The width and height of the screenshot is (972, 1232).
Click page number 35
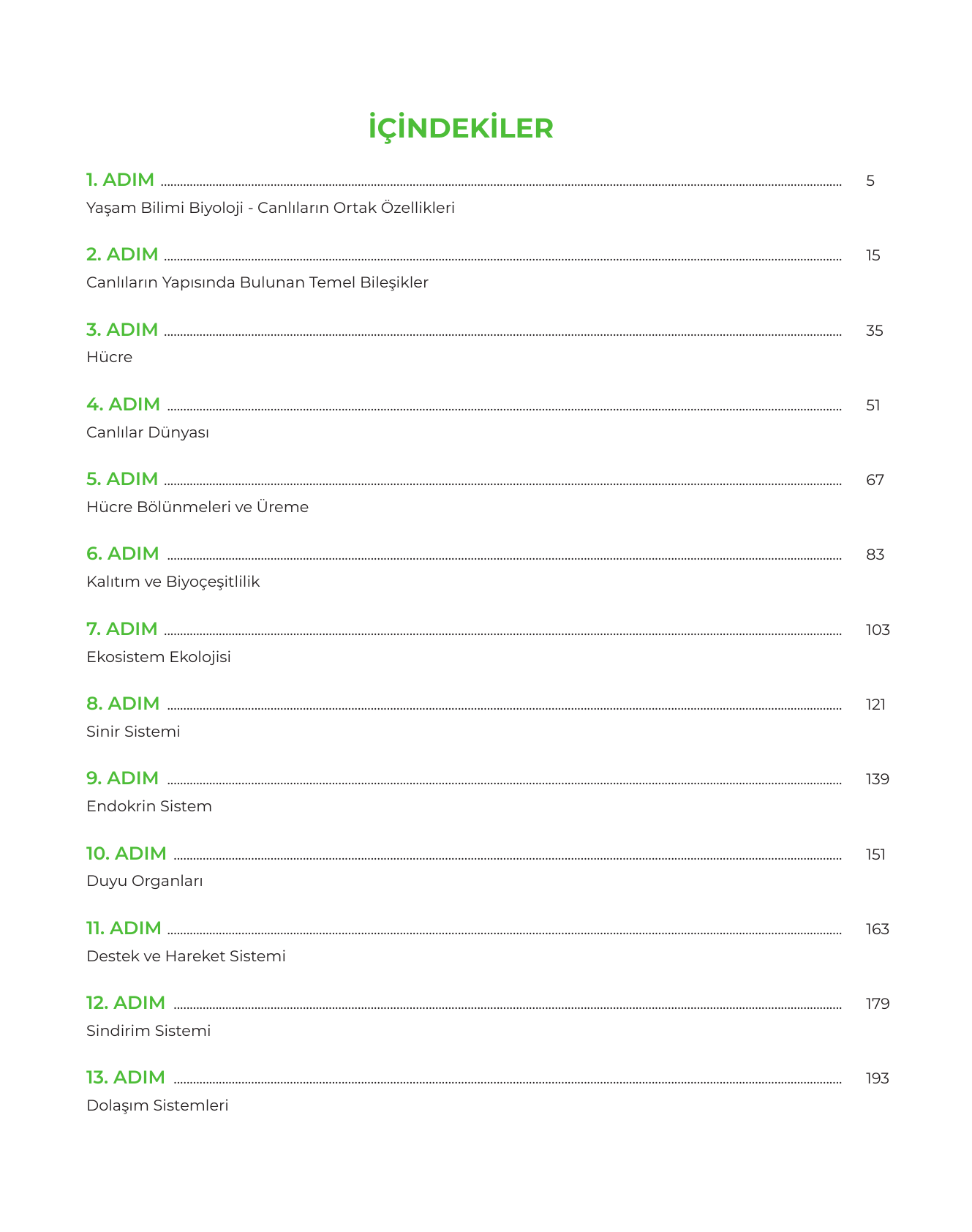(874, 331)
